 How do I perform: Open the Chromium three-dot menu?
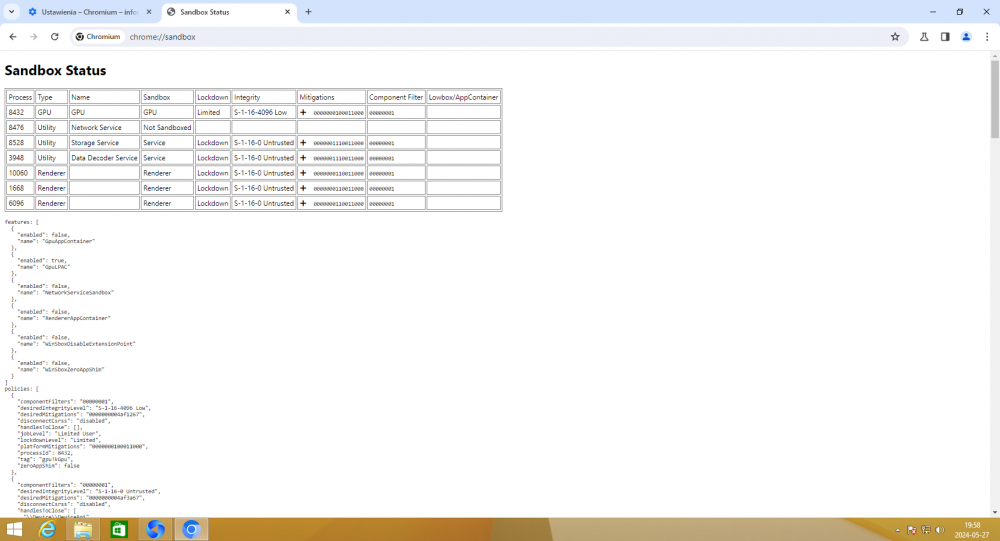click(987, 37)
